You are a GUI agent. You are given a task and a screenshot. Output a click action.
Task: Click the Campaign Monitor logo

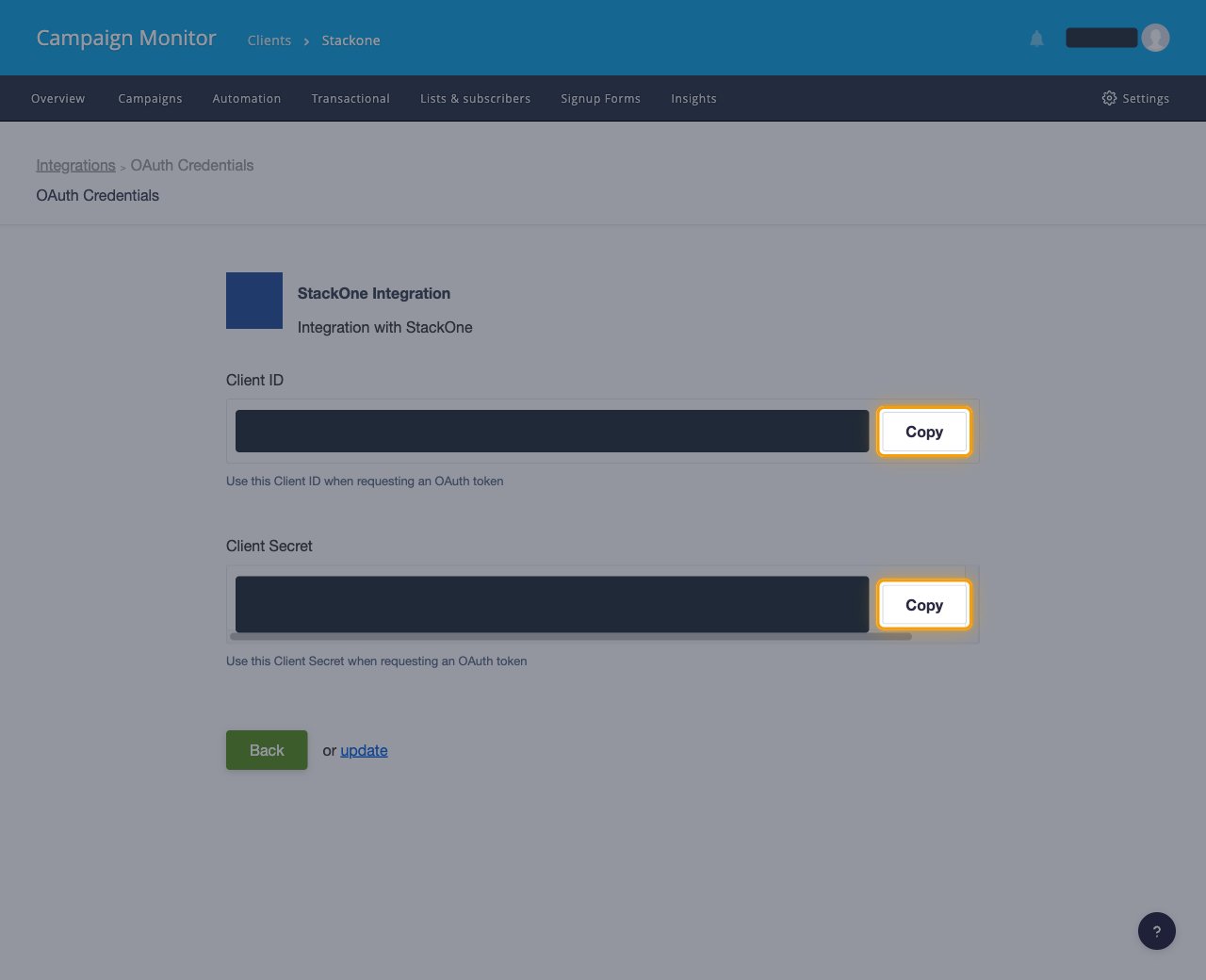(x=126, y=38)
